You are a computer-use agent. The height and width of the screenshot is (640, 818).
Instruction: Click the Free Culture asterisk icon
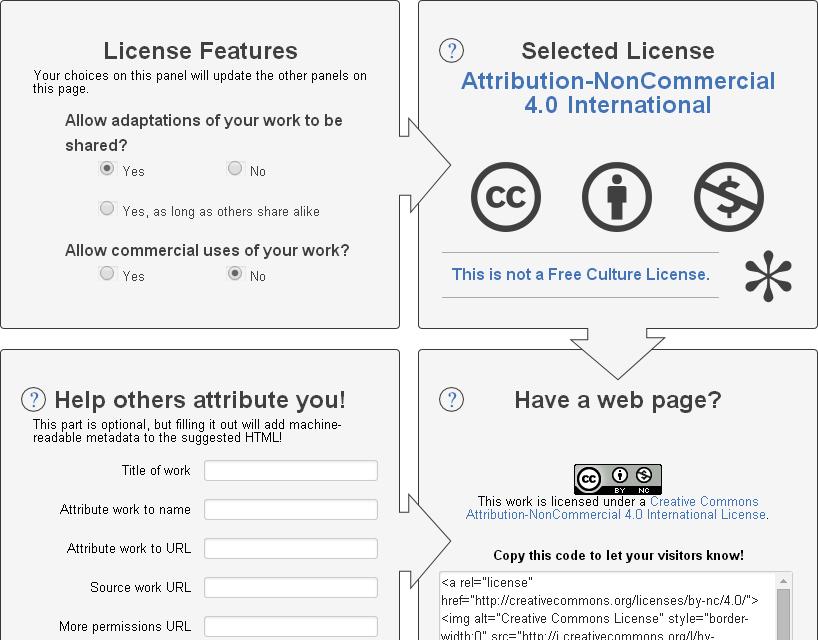click(768, 276)
